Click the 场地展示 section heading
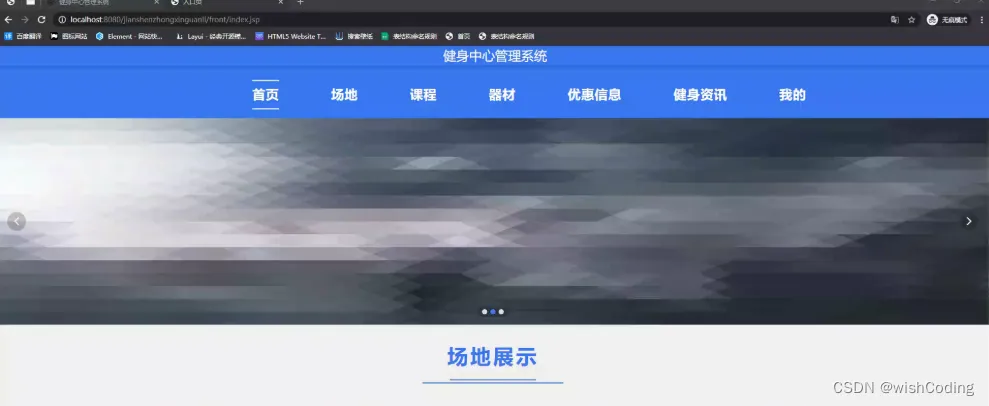 pyautogui.click(x=492, y=357)
